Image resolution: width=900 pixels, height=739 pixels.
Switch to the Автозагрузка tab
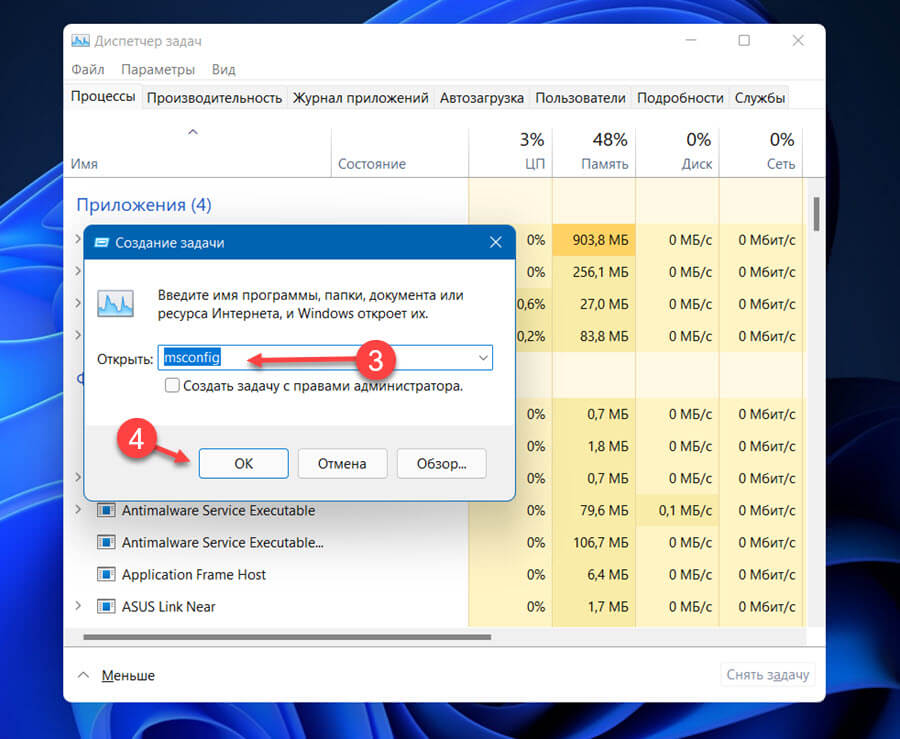tap(482, 98)
